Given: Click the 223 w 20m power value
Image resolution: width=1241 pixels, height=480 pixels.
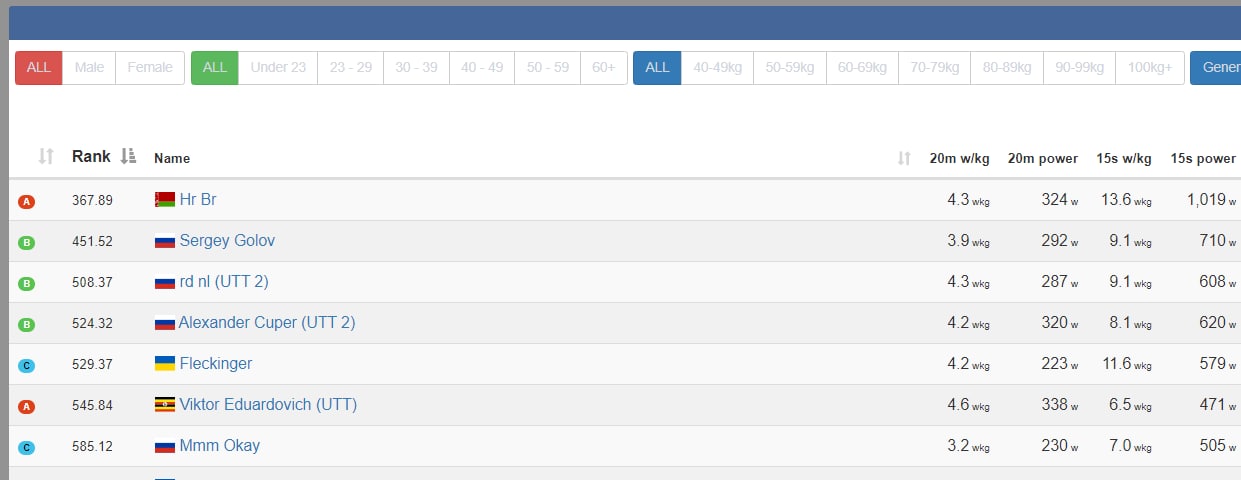Looking at the screenshot, I should coord(1060,364).
